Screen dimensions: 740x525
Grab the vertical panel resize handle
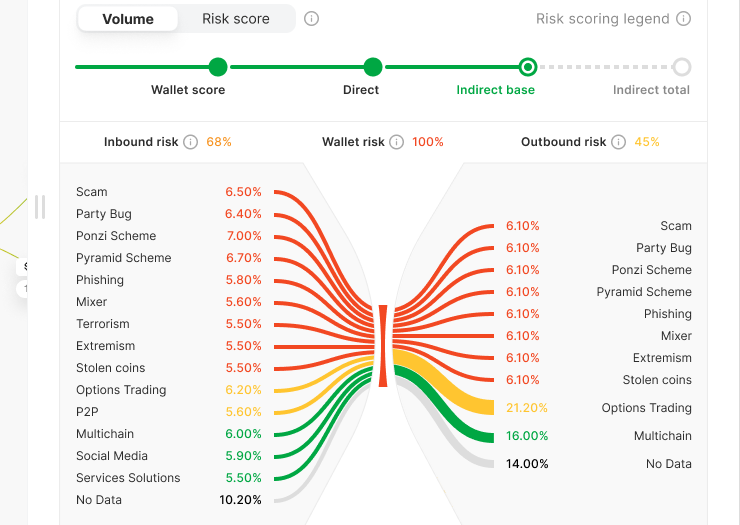(40, 207)
